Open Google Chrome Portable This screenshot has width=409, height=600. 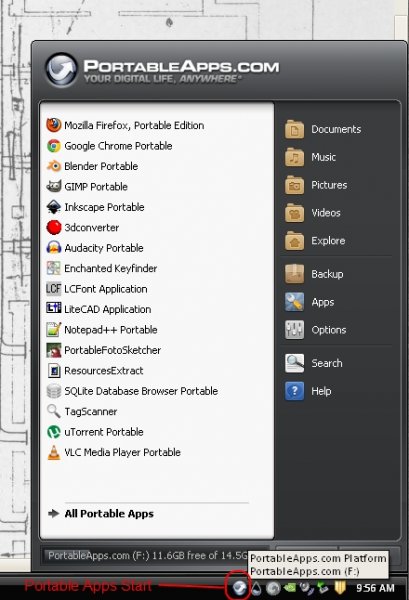(109, 146)
